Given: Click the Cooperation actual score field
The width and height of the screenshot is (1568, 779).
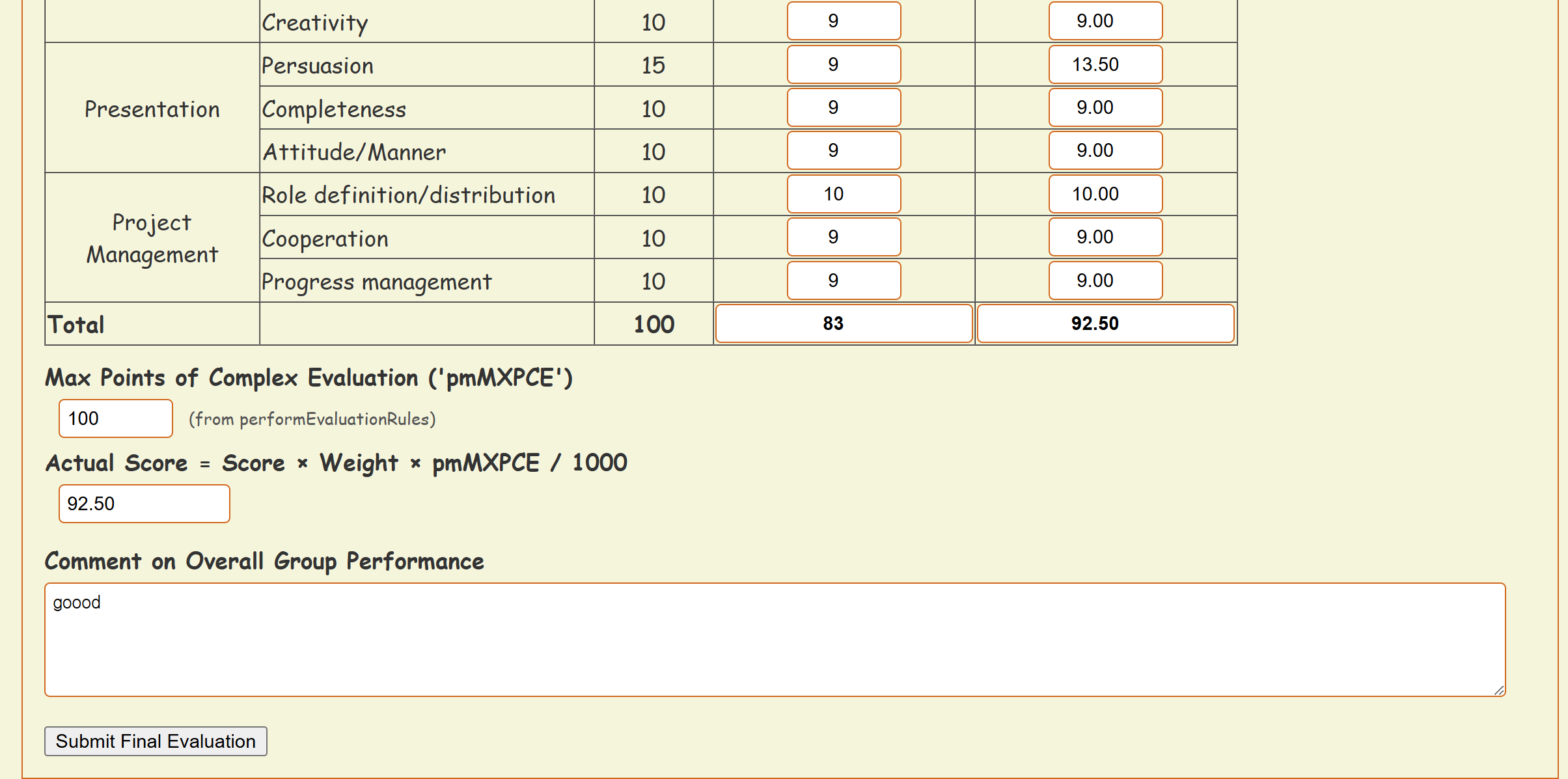Looking at the screenshot, I should (x=1105, y=237).
